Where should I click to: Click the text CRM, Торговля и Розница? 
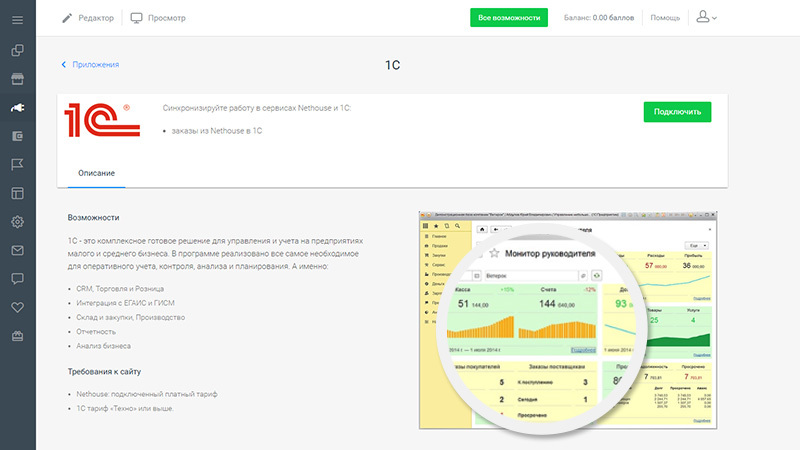click(120, 289)
